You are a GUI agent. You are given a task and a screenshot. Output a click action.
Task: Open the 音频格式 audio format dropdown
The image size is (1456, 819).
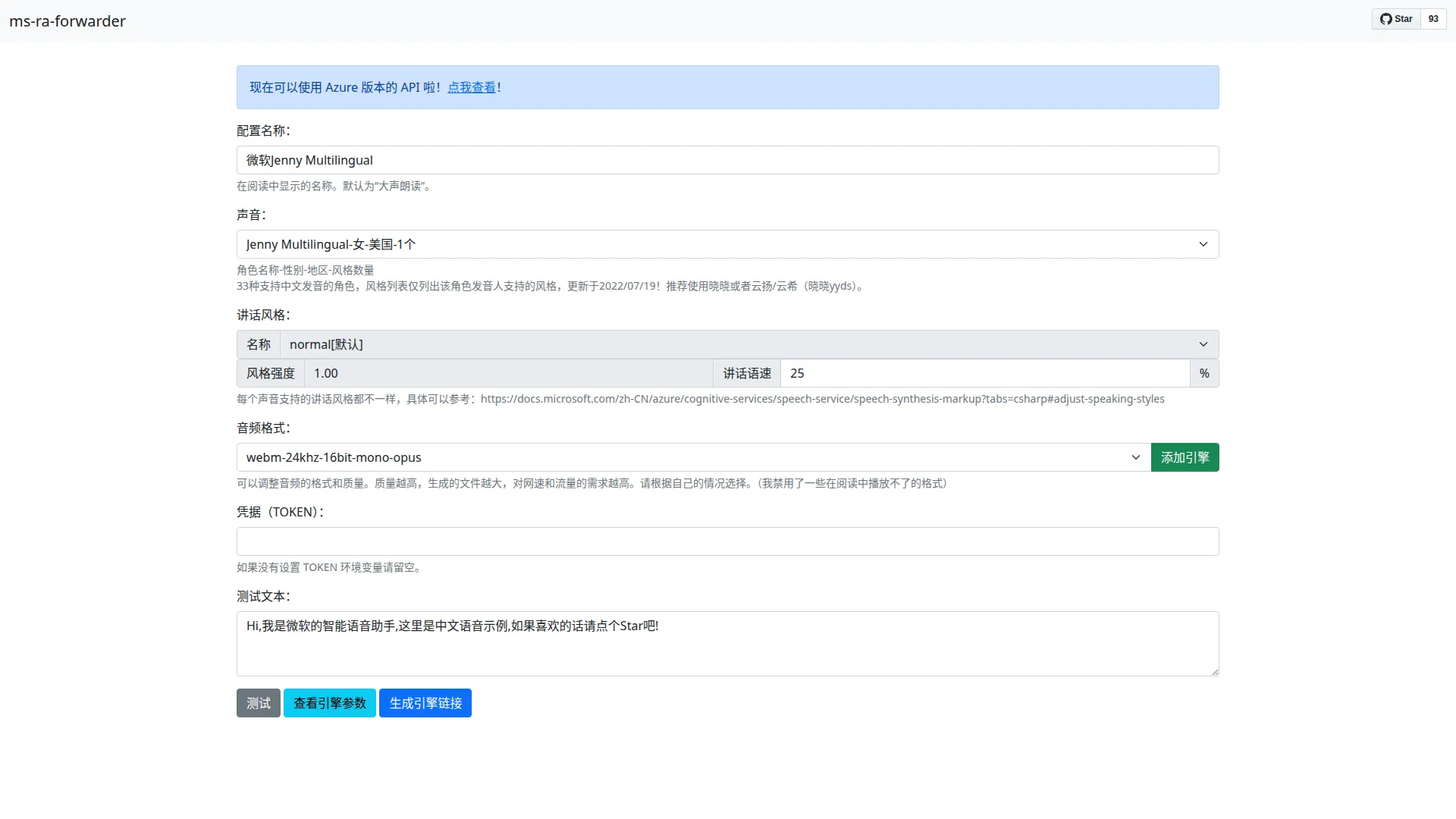(694, 457)
